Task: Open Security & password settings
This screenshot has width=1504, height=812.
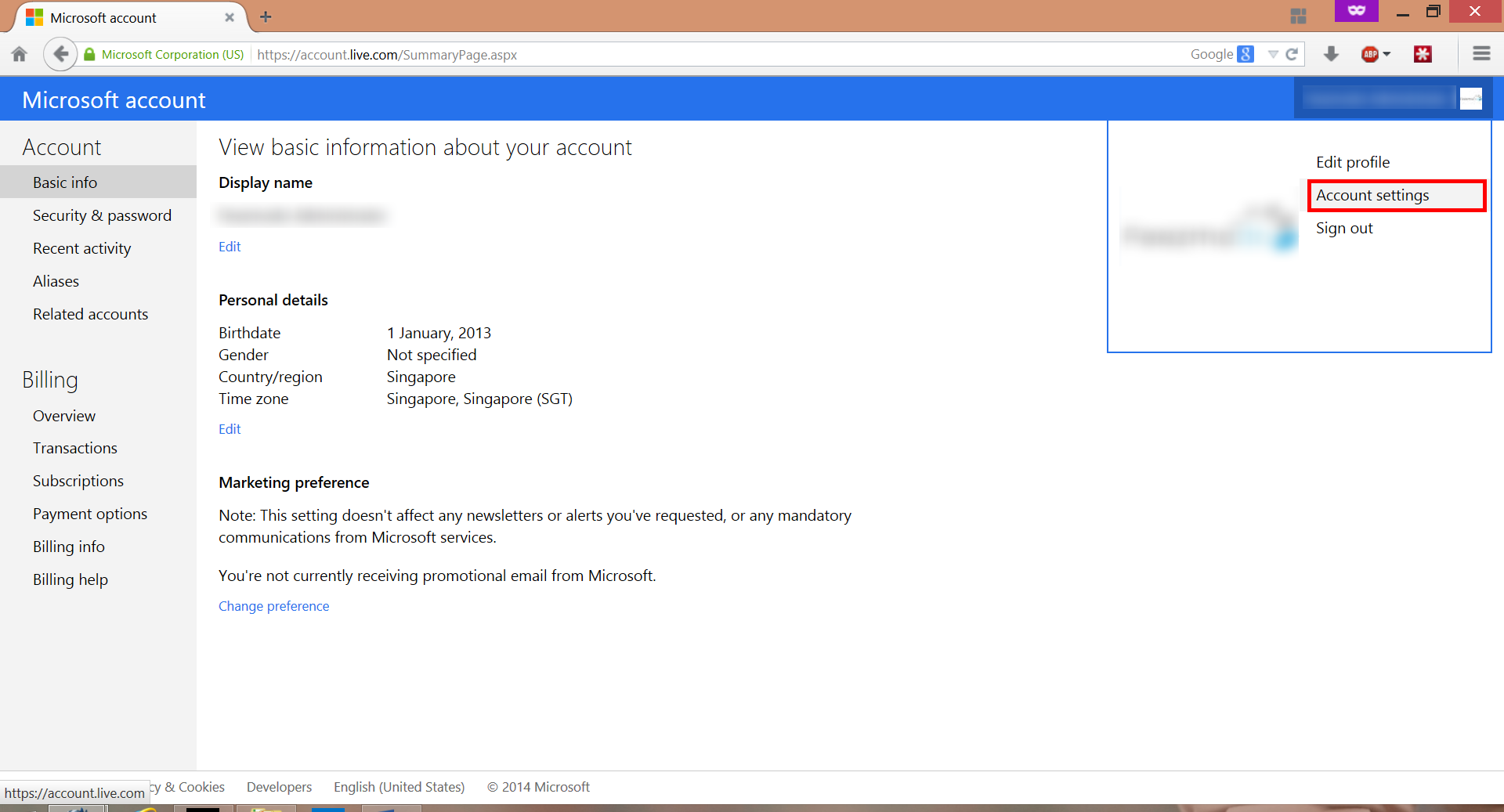Action: pos(102,215)
